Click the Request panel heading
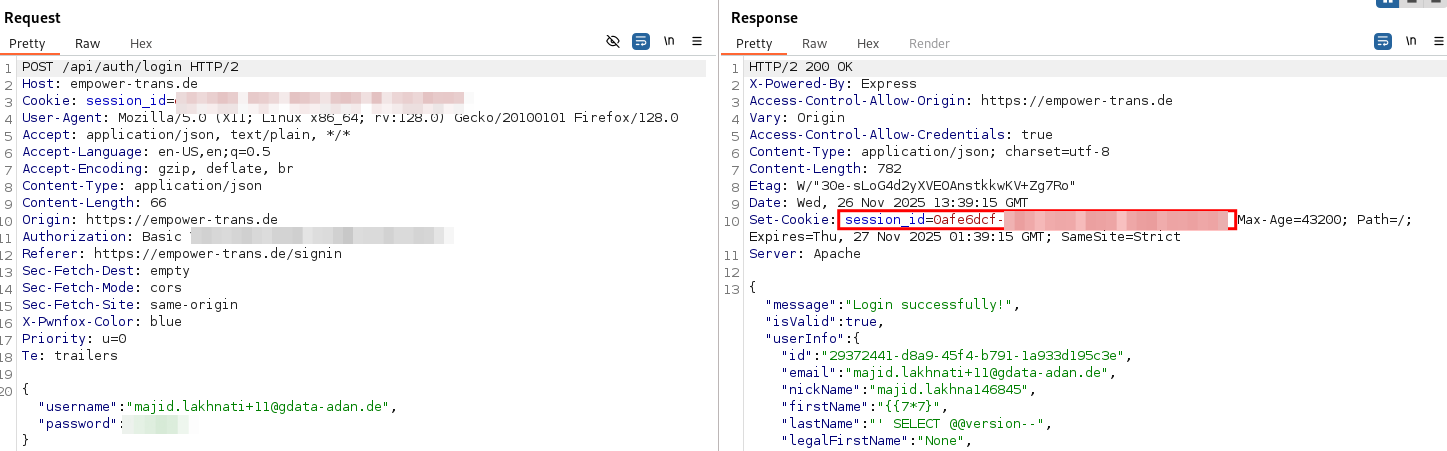Viewport: 1447px width, 451px height. pos(32,18)
